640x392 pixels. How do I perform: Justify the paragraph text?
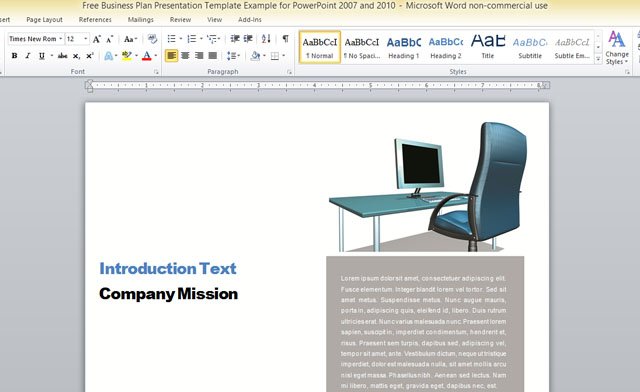coord(213,56)
